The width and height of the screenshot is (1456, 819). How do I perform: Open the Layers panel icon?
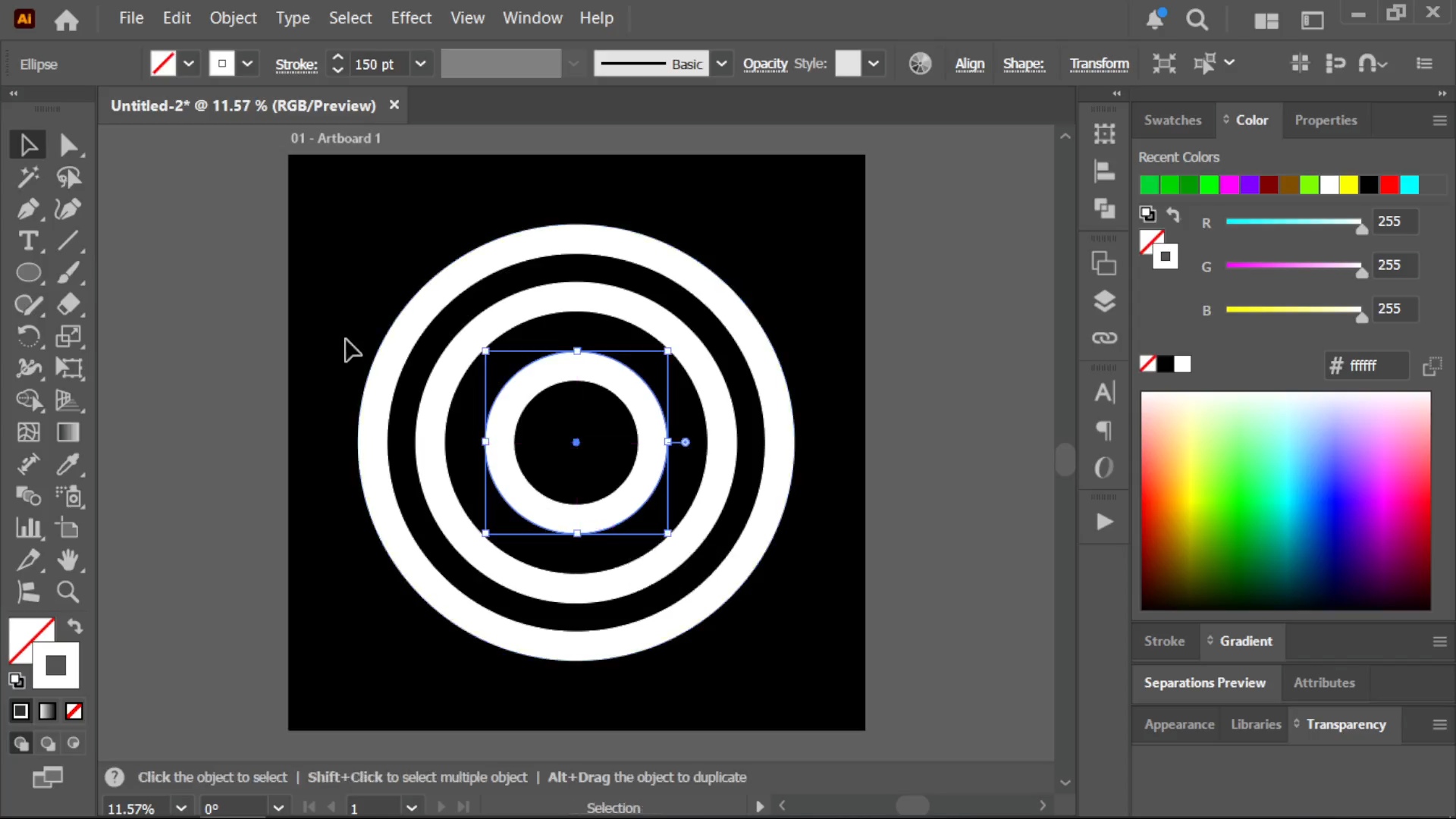(1104, 301)
